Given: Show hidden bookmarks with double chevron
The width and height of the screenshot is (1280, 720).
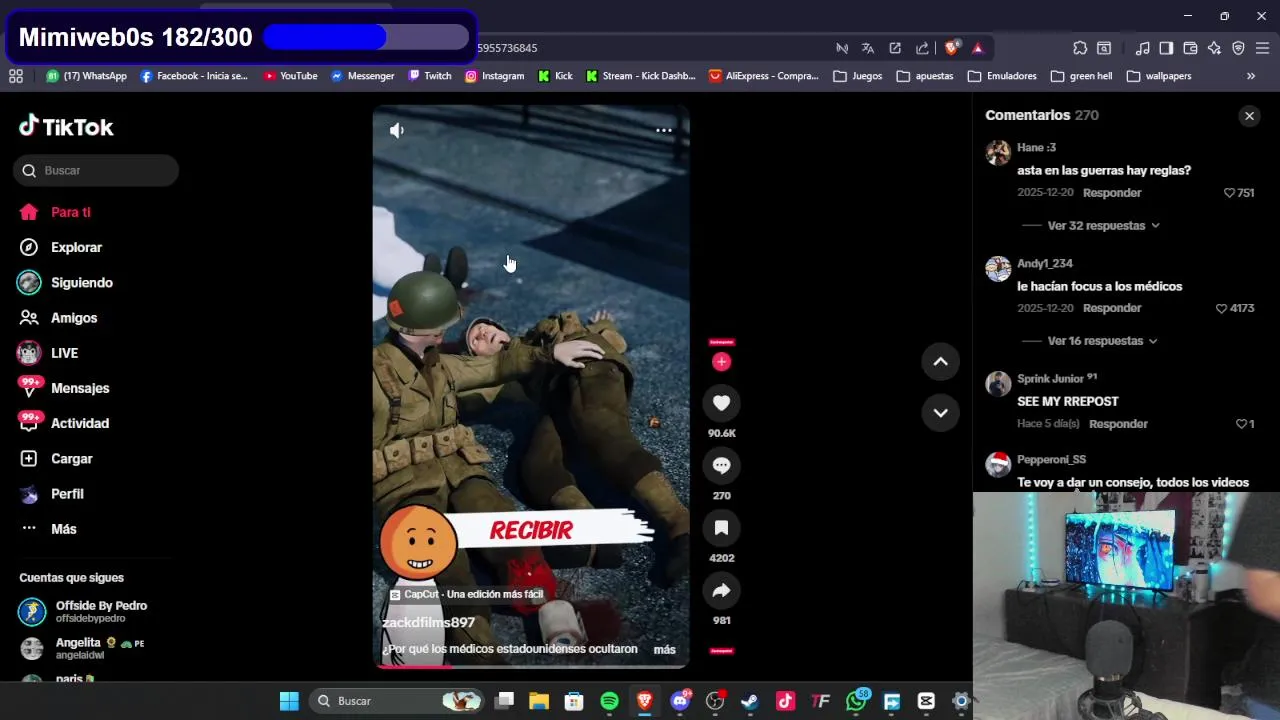Looking at the screenshot, I should point(1250,76).
